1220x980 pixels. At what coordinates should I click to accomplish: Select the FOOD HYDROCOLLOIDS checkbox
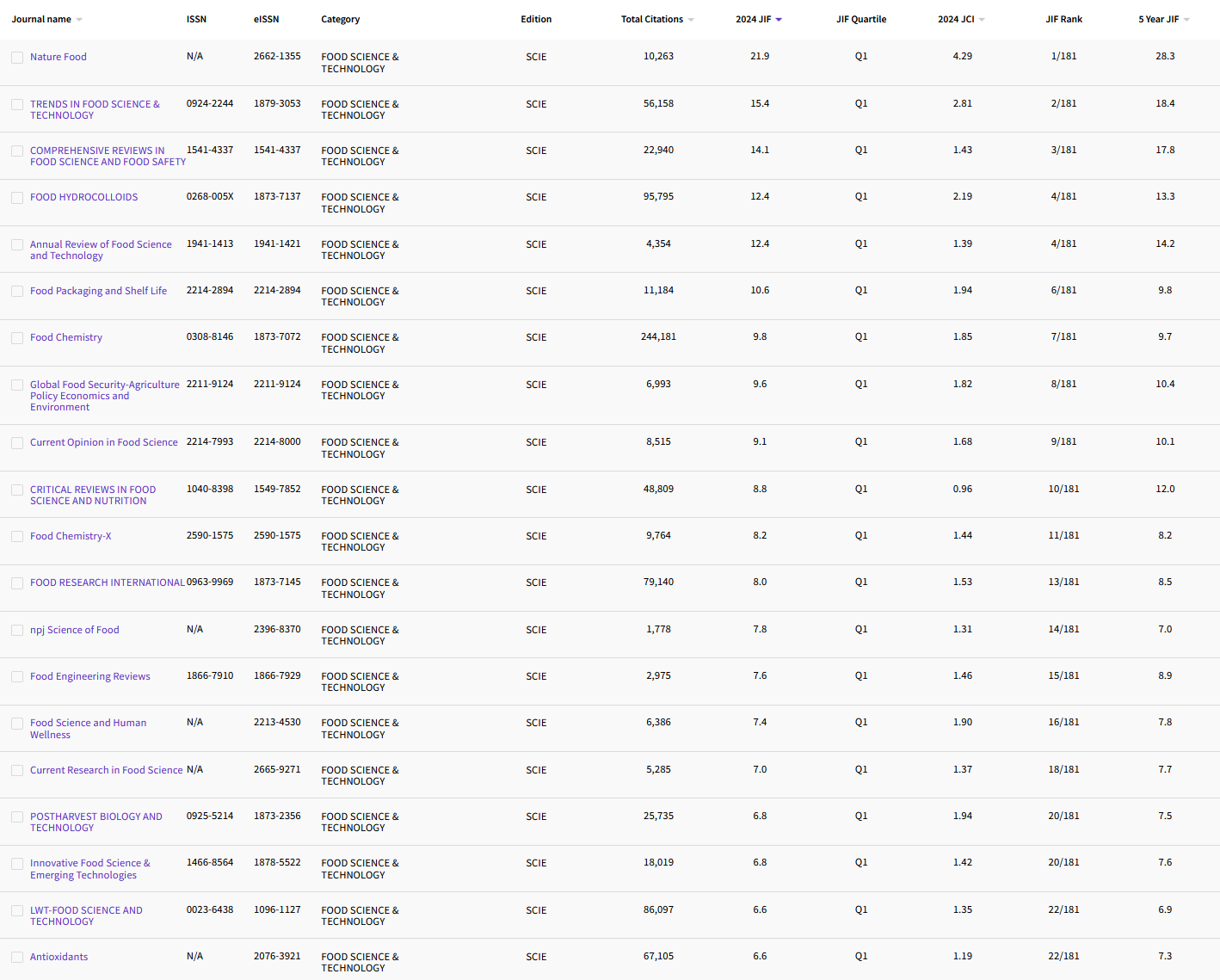(17, 198)
